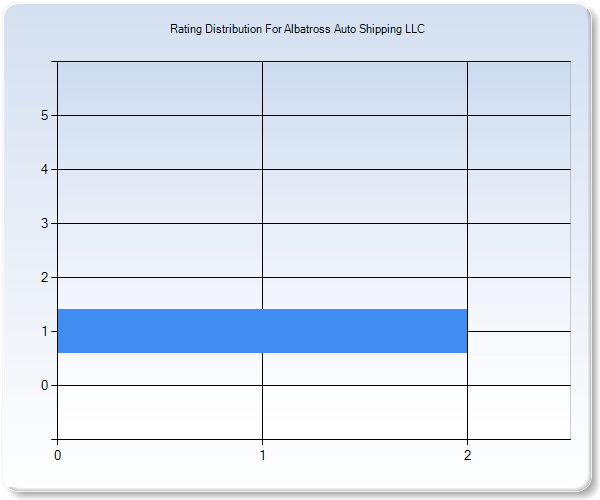The image size is (600, 500).
Task: Click the blue bar at rating 1
Action: pyautogui.click(x=262, y=331)
